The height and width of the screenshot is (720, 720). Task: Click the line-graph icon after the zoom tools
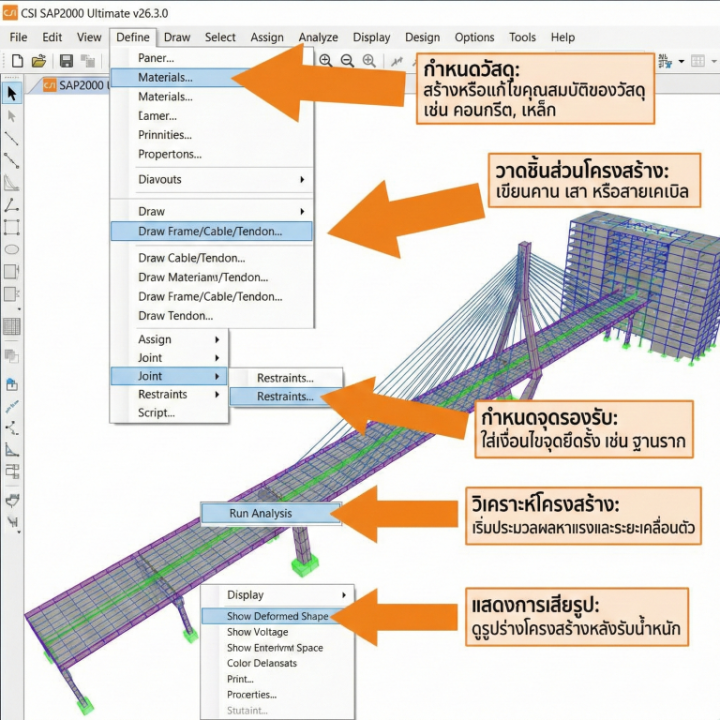click(396, 61)
